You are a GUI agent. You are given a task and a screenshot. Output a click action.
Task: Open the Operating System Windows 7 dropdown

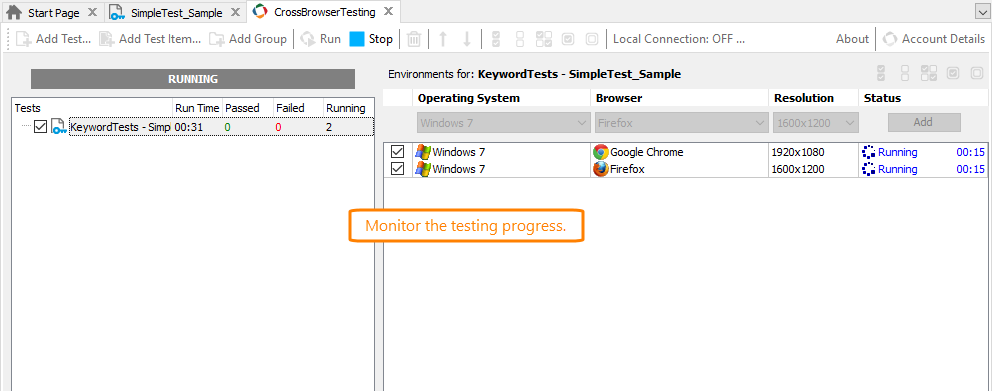pyautogui.click(x=504, y=123)
